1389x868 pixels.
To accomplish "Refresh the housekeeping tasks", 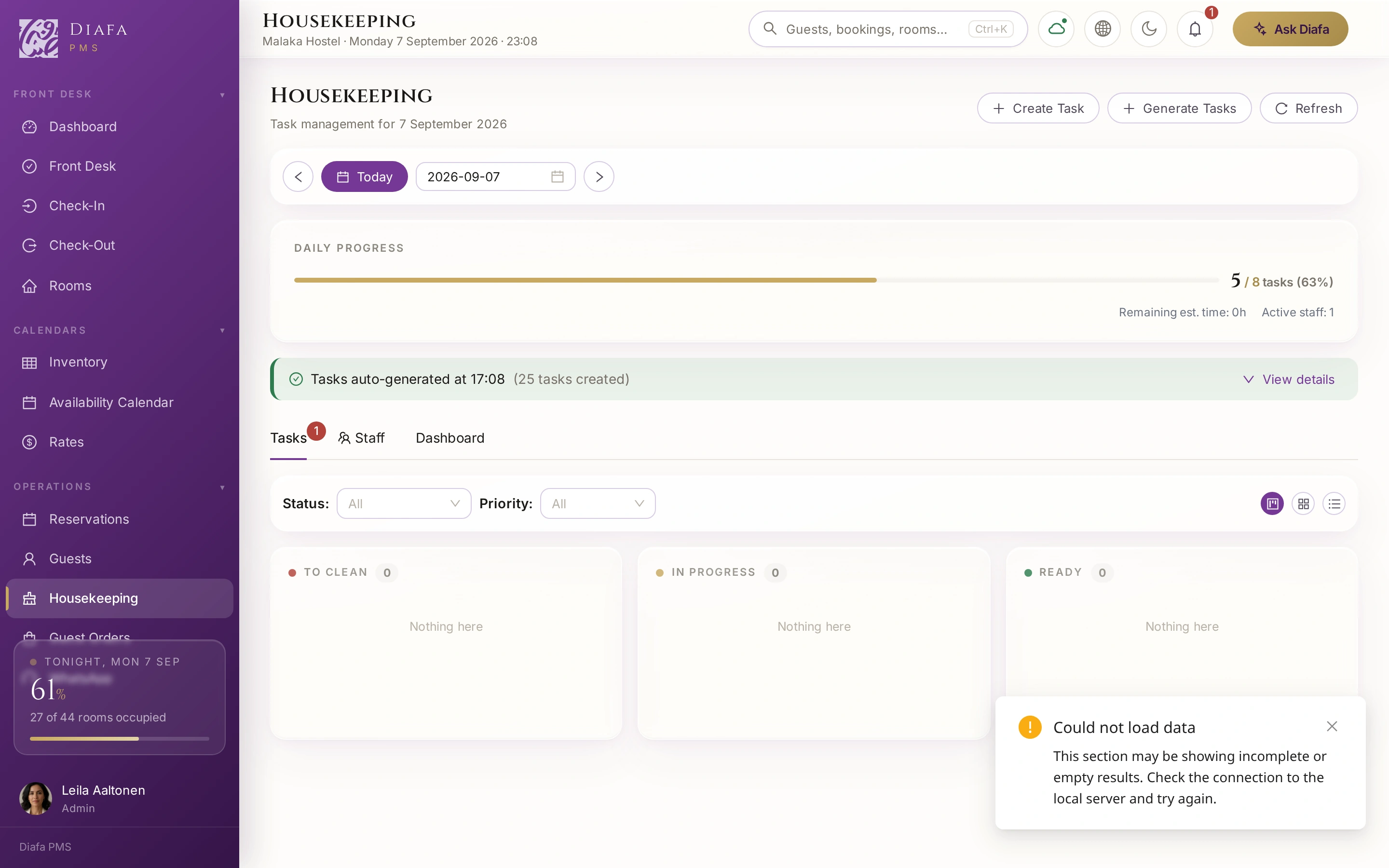I will pyautogui.click(x=1308, y=108).
